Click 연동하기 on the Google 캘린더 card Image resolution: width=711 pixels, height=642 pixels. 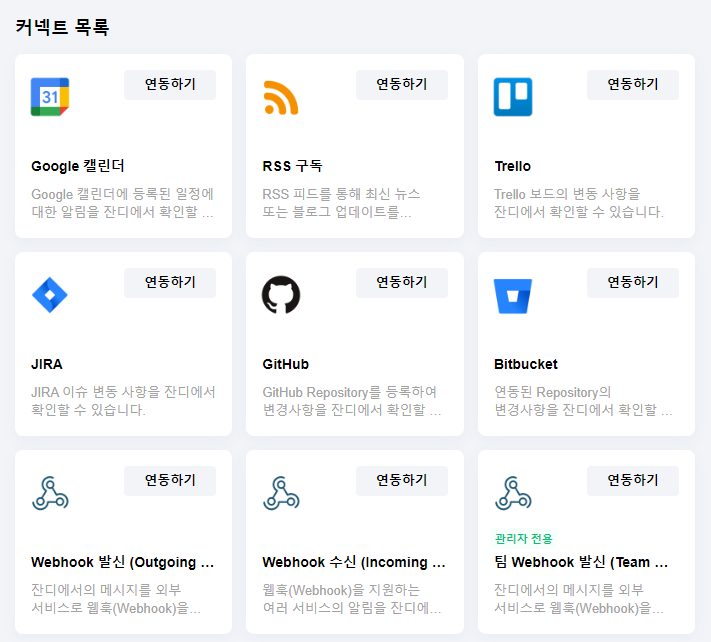coord(170,85)
